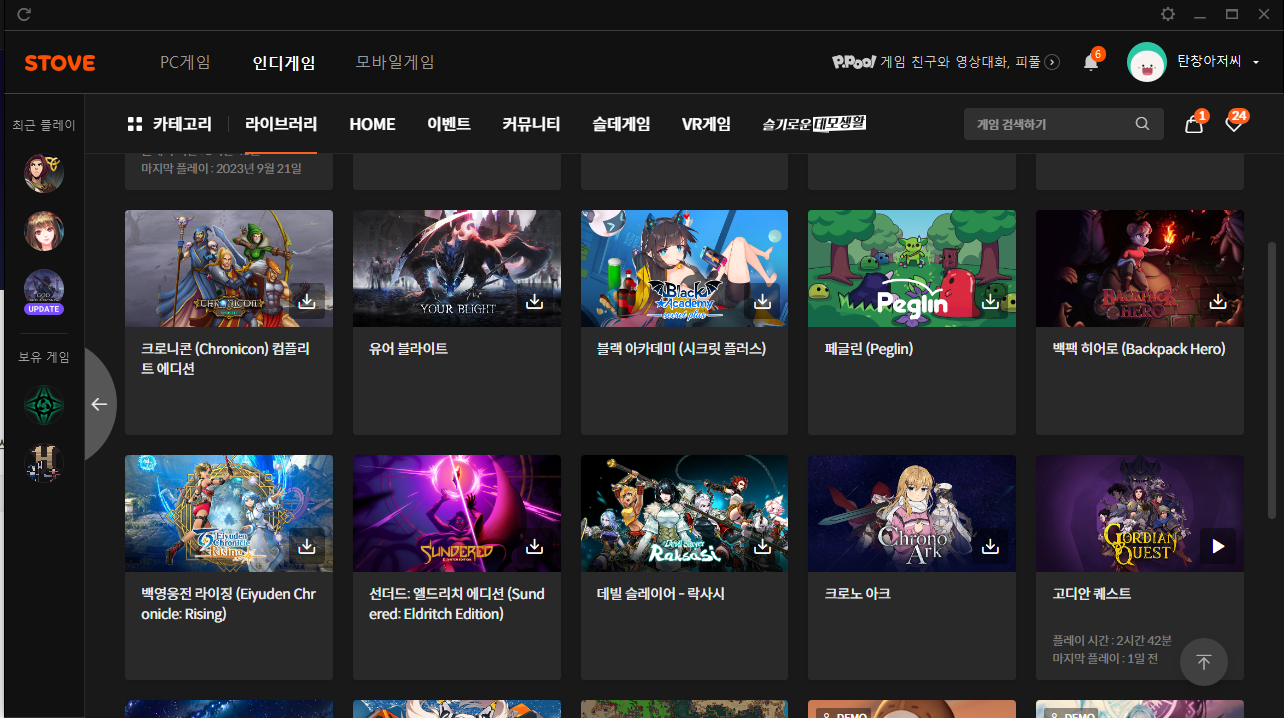
Task: Open Chronicon game thumbnail
Action: 229,268
